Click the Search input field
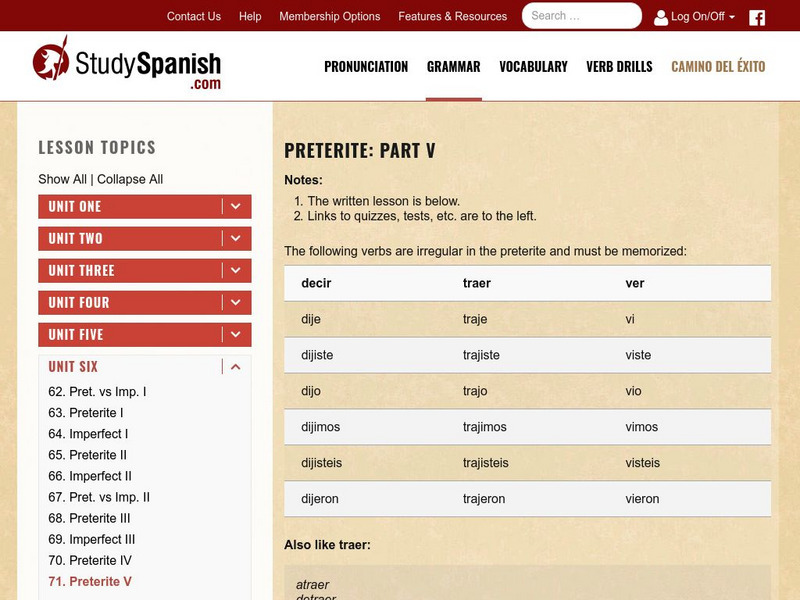800x600 pixels. pyautogui.click(x=580, y=16)
